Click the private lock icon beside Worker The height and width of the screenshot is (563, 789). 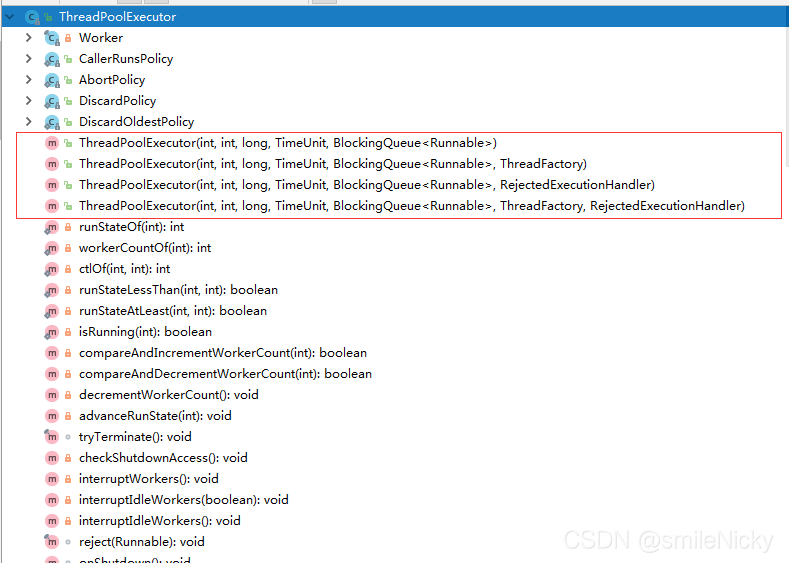pyautogui.click(x=68, y=38)
